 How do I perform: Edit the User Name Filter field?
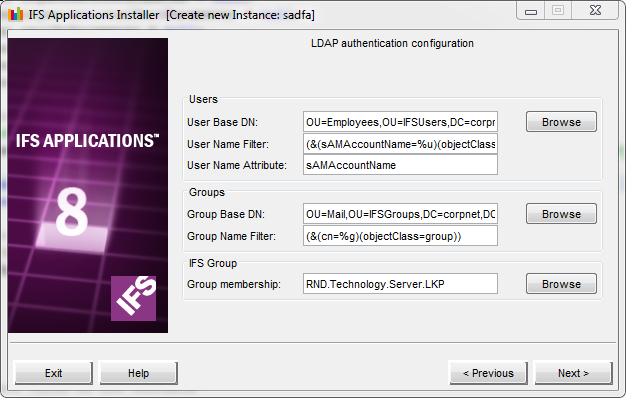tap(400, 144)
